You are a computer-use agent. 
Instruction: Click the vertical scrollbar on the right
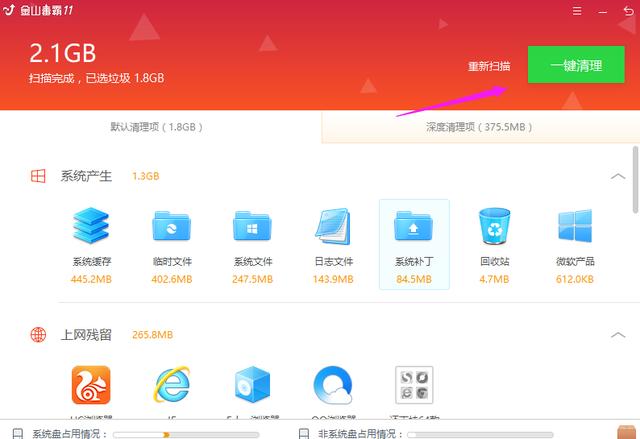(x=636, y=180)
